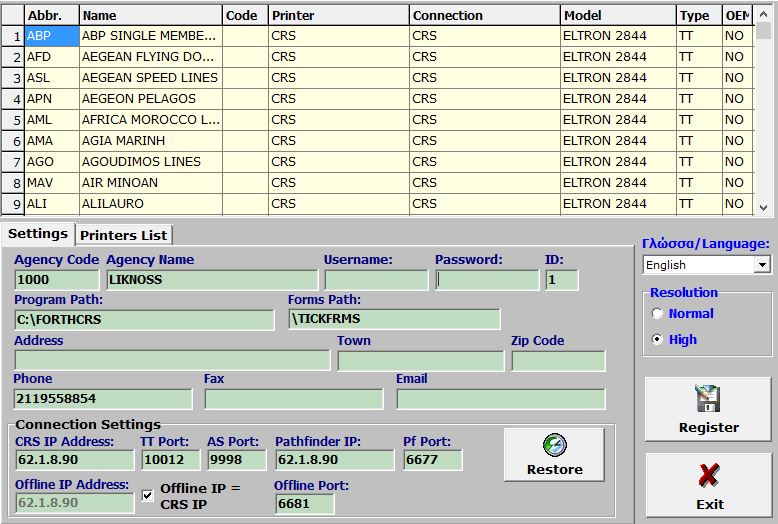Click the Agency Name field
Viewport: 778px width, 524px height.
(211, 280)
